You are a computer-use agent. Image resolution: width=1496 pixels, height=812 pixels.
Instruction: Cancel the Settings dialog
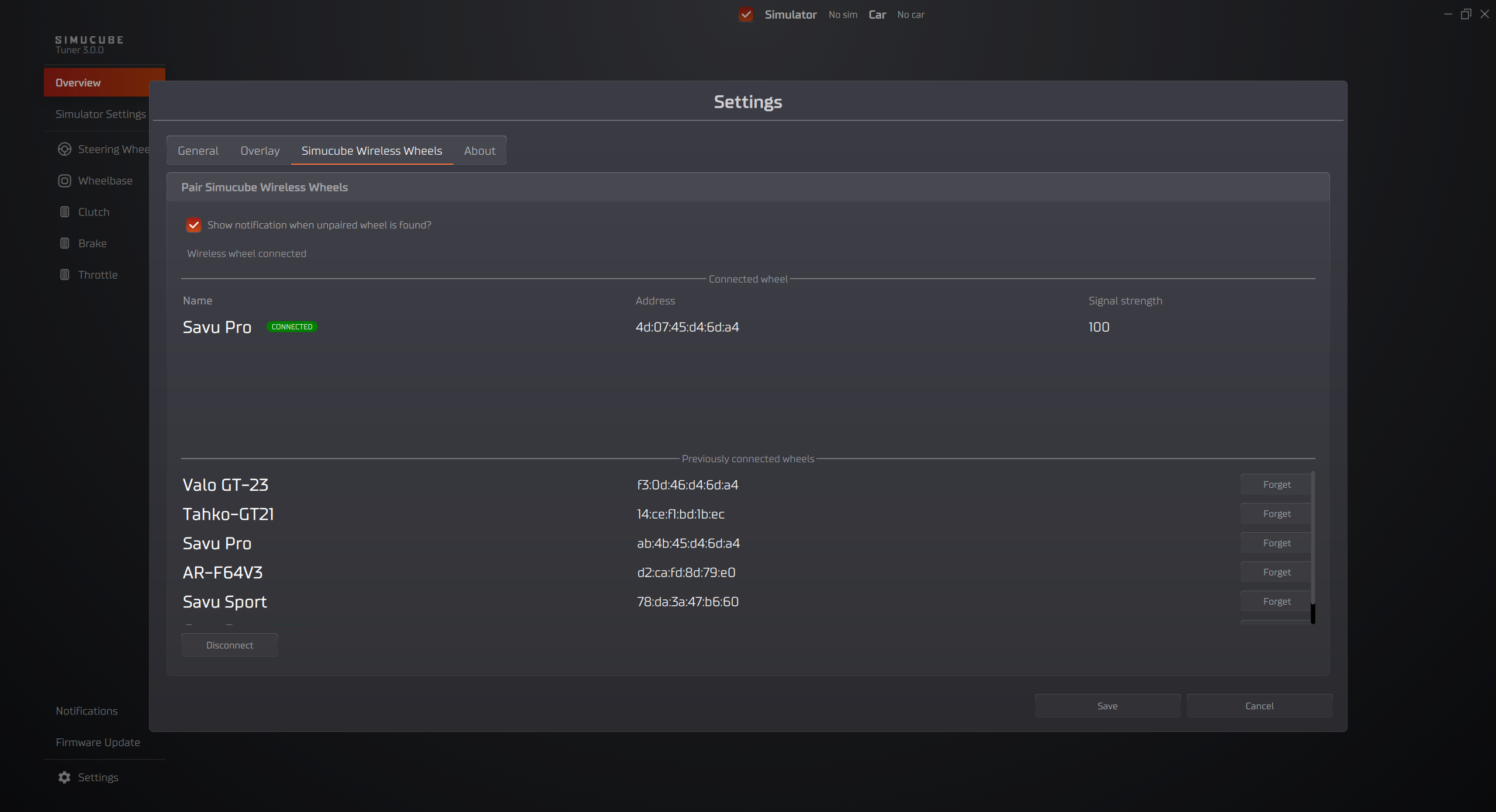point(1259,706)
